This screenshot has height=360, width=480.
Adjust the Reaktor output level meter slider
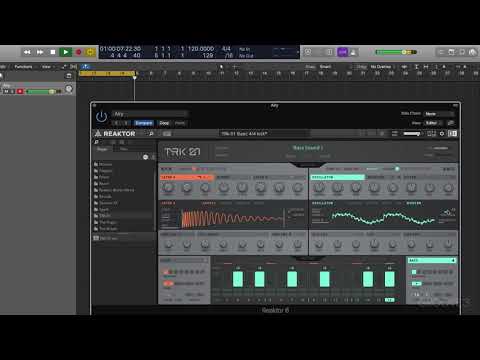412,134
